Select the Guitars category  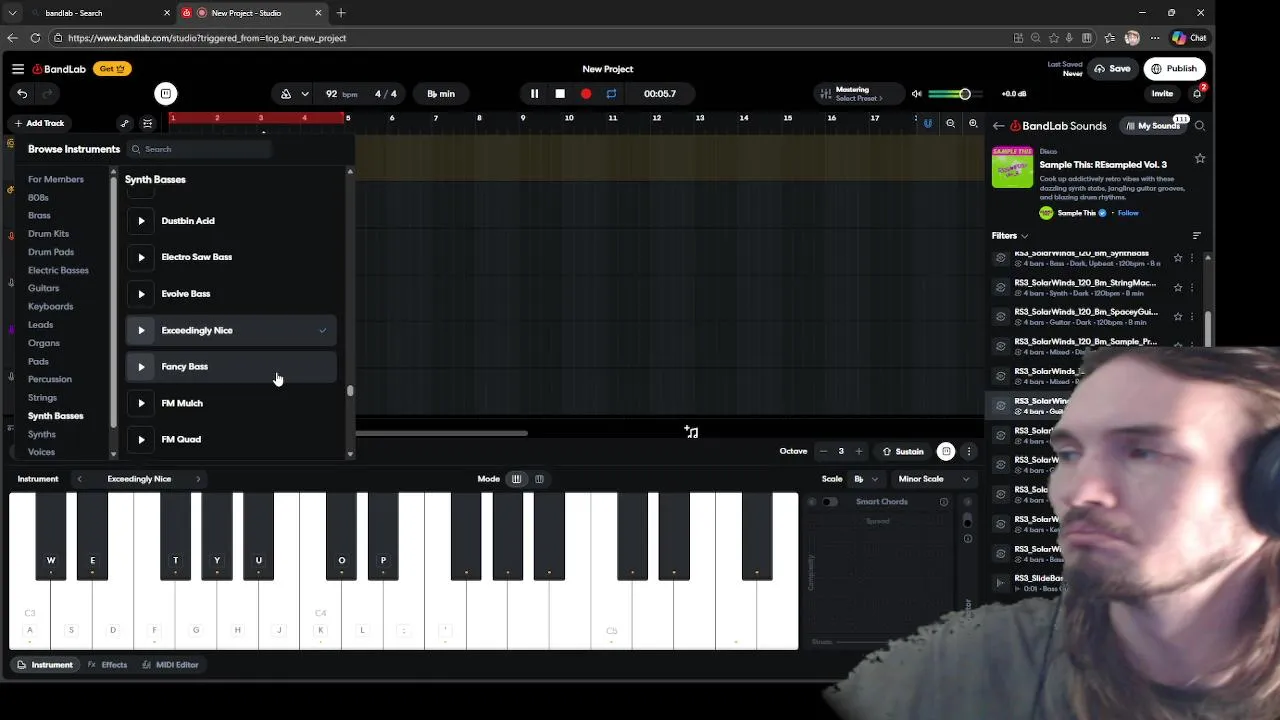click(43, 288)
